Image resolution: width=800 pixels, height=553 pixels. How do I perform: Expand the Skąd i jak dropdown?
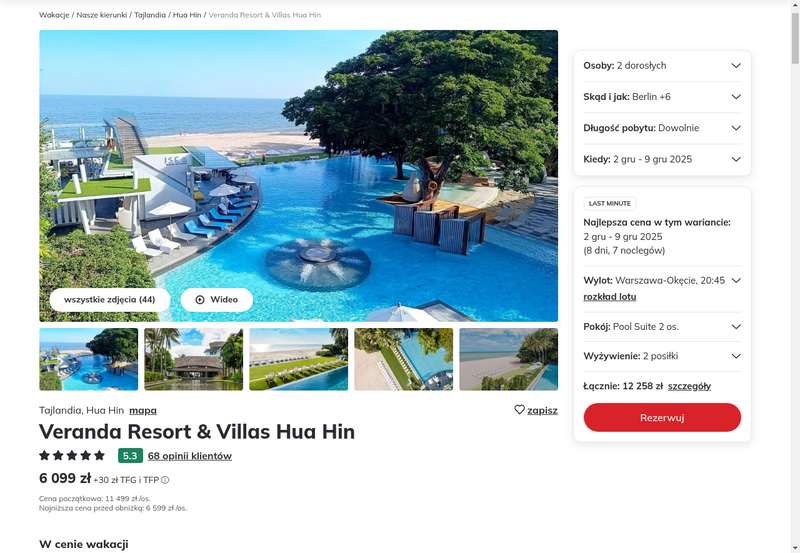[x=662, y=97]
